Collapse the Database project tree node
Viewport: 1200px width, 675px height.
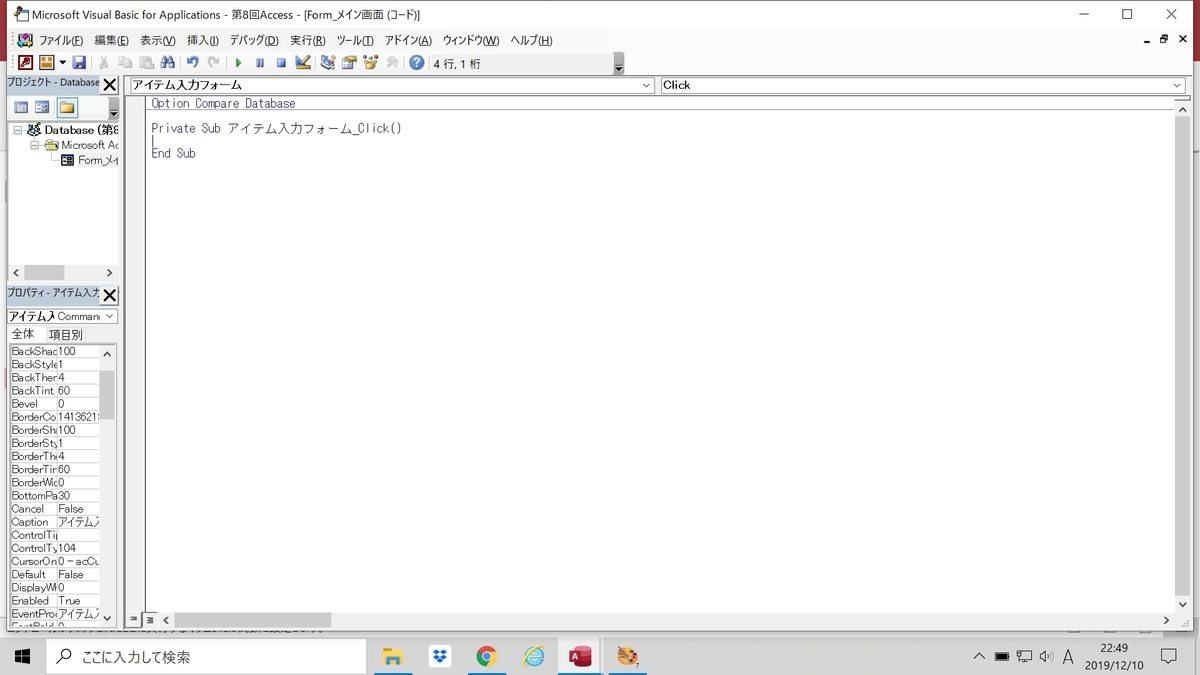[17, 130]
